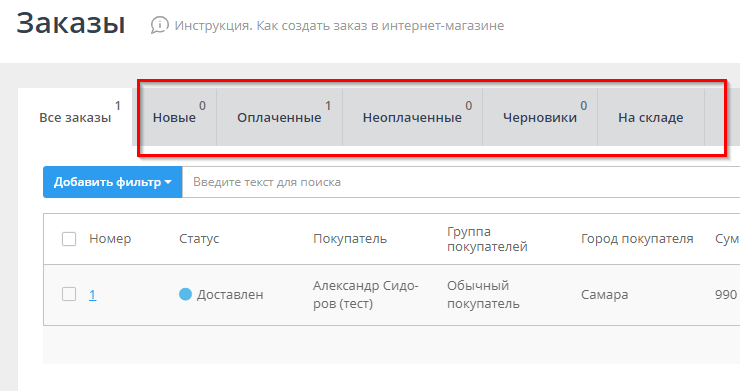Click the Доставлен status cell
740x391 pixels.
click(230, 295)
